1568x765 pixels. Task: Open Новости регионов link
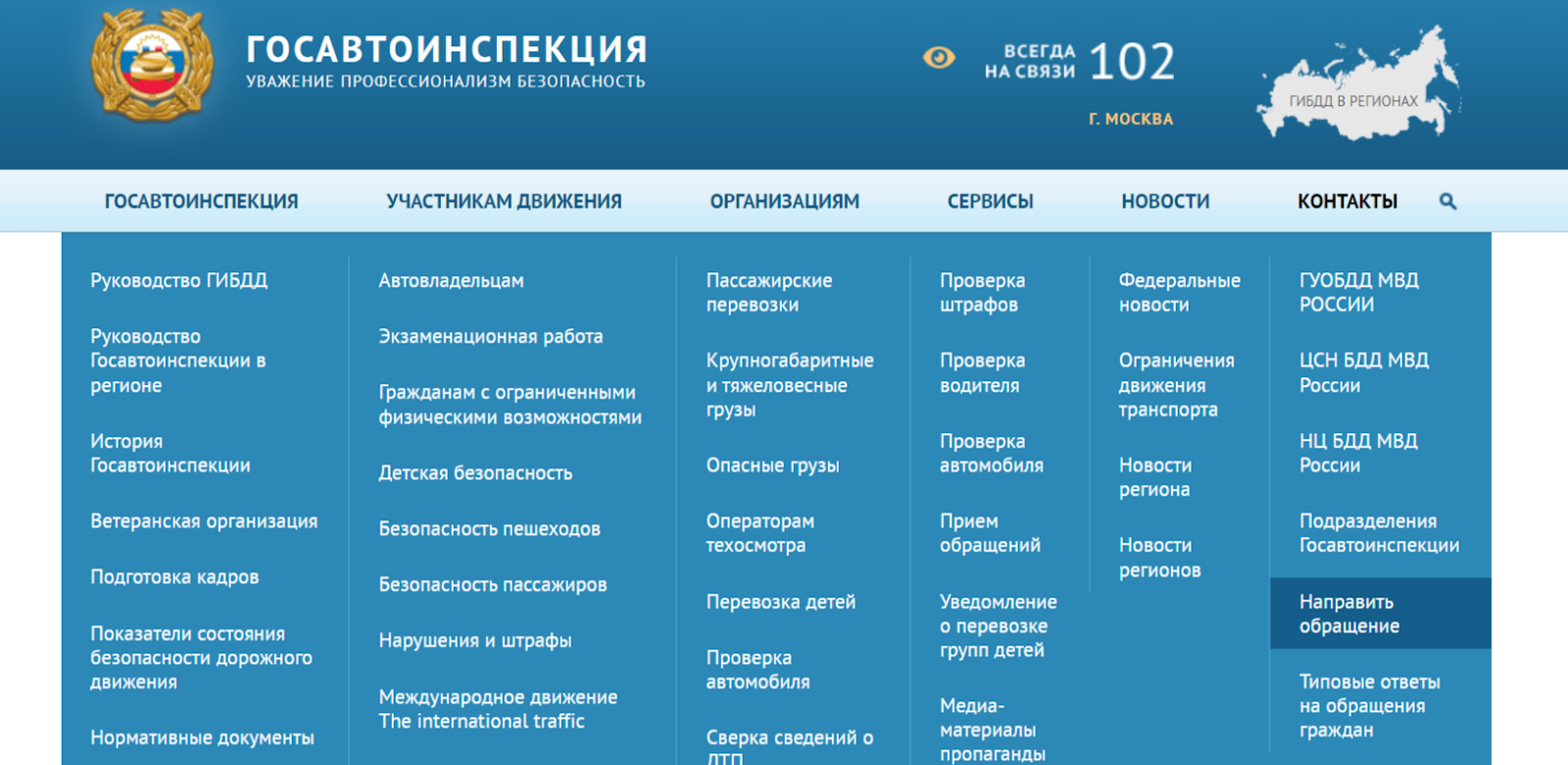pos(1159,558)
